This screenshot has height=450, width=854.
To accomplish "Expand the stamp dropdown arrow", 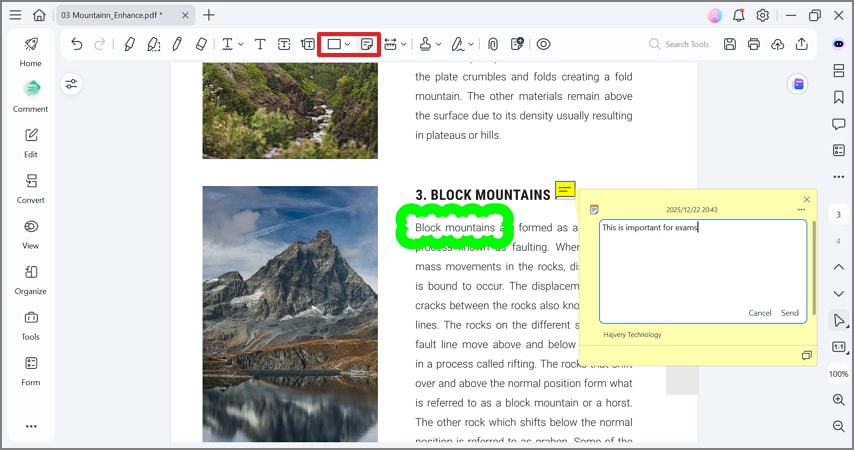I will point(438,45).
